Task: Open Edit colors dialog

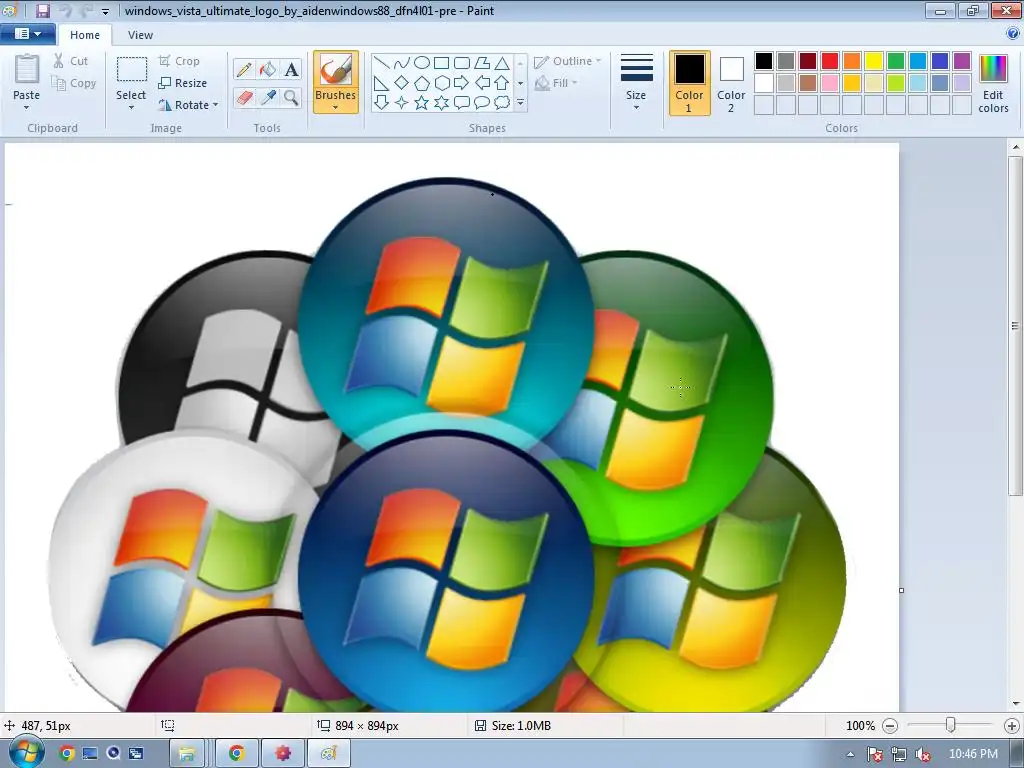Action: (993, 83)
